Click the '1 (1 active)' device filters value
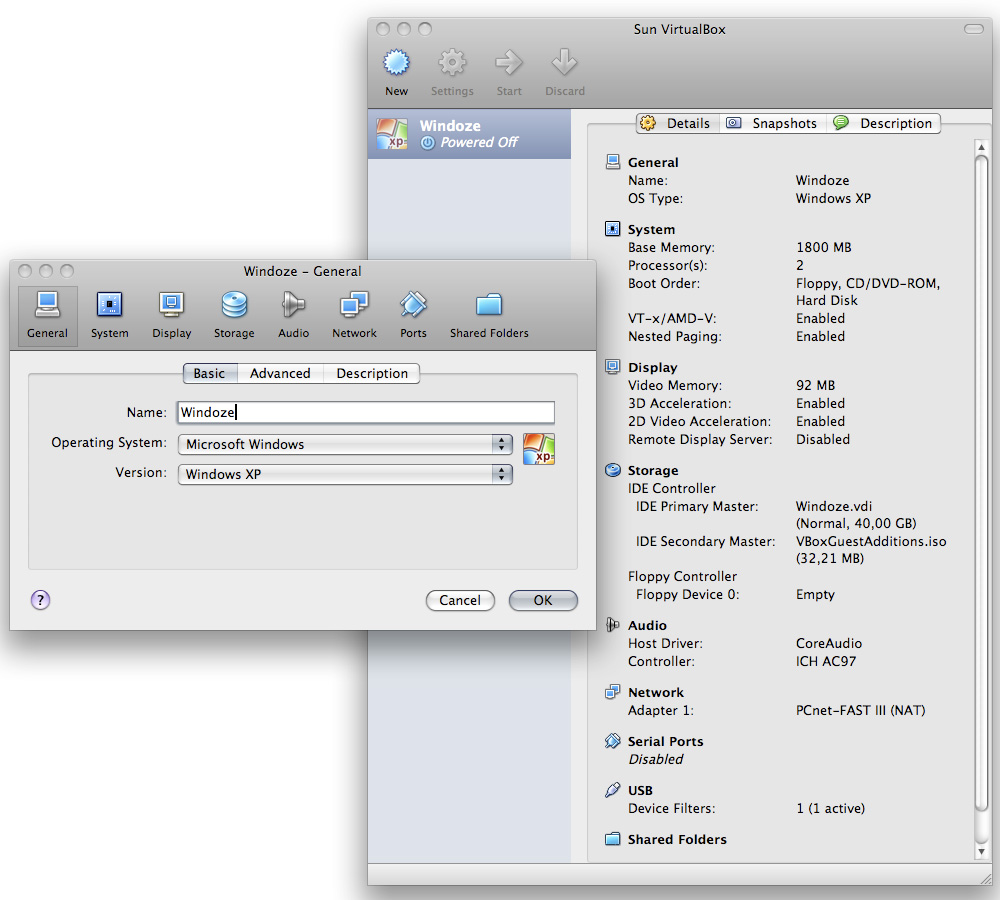 830,808
